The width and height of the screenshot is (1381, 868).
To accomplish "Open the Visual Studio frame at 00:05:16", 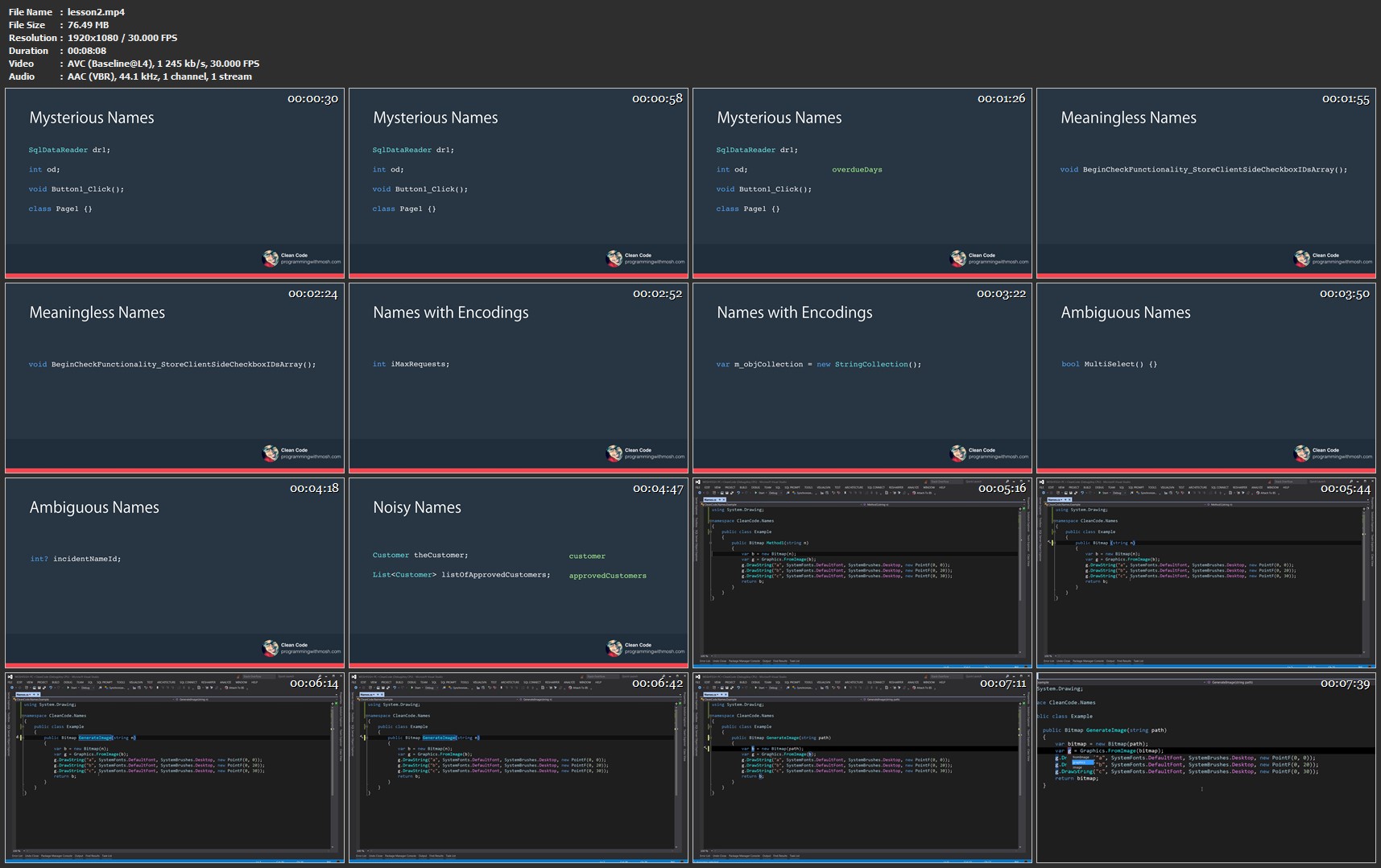I will coord(862,572).
